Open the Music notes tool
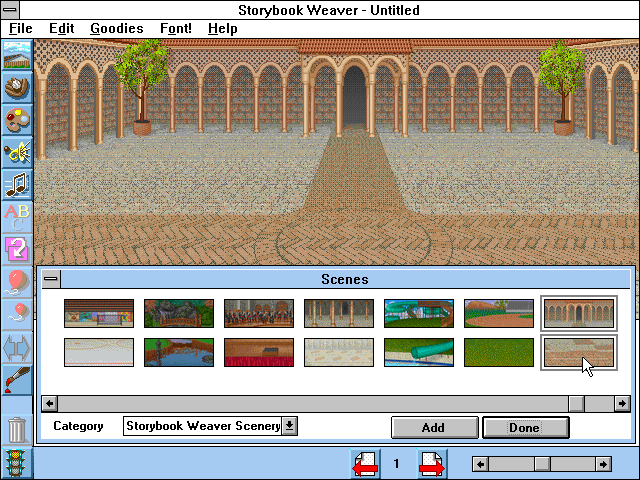This screenshot has height=480, width=640. coord(17,185)
